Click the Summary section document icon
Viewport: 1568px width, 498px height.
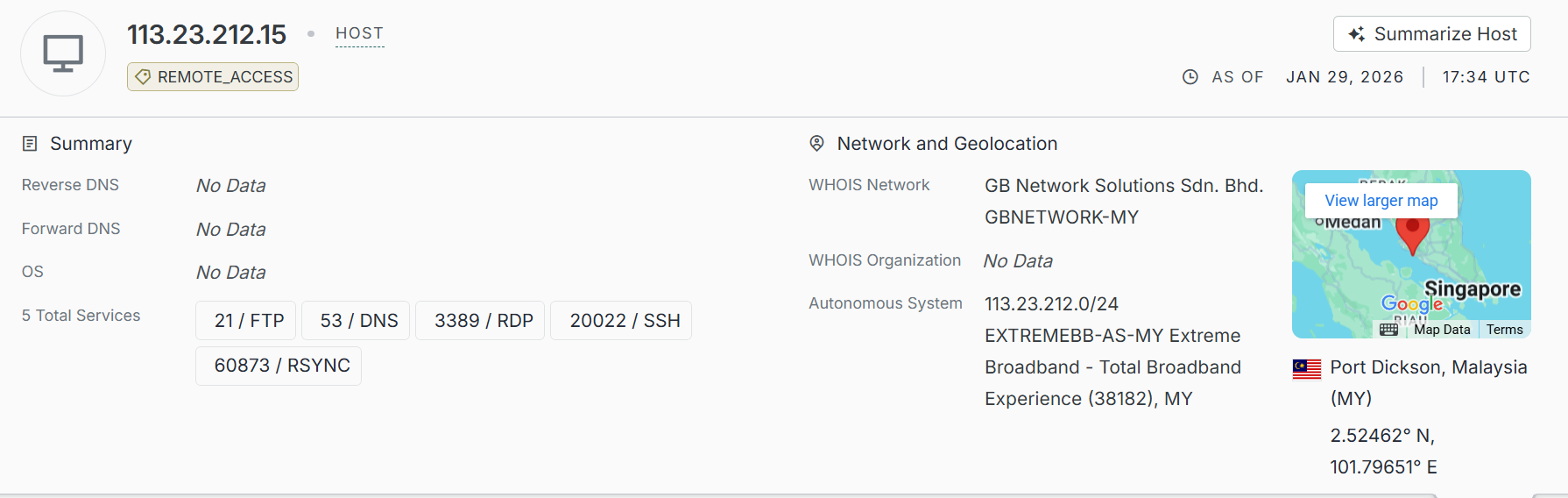click(x=30, y=144)
